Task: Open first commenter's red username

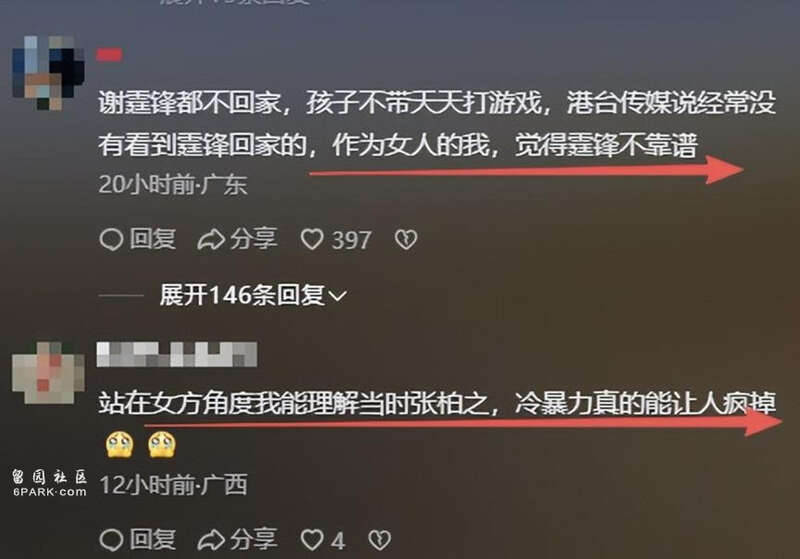Action: click(109, 55)
